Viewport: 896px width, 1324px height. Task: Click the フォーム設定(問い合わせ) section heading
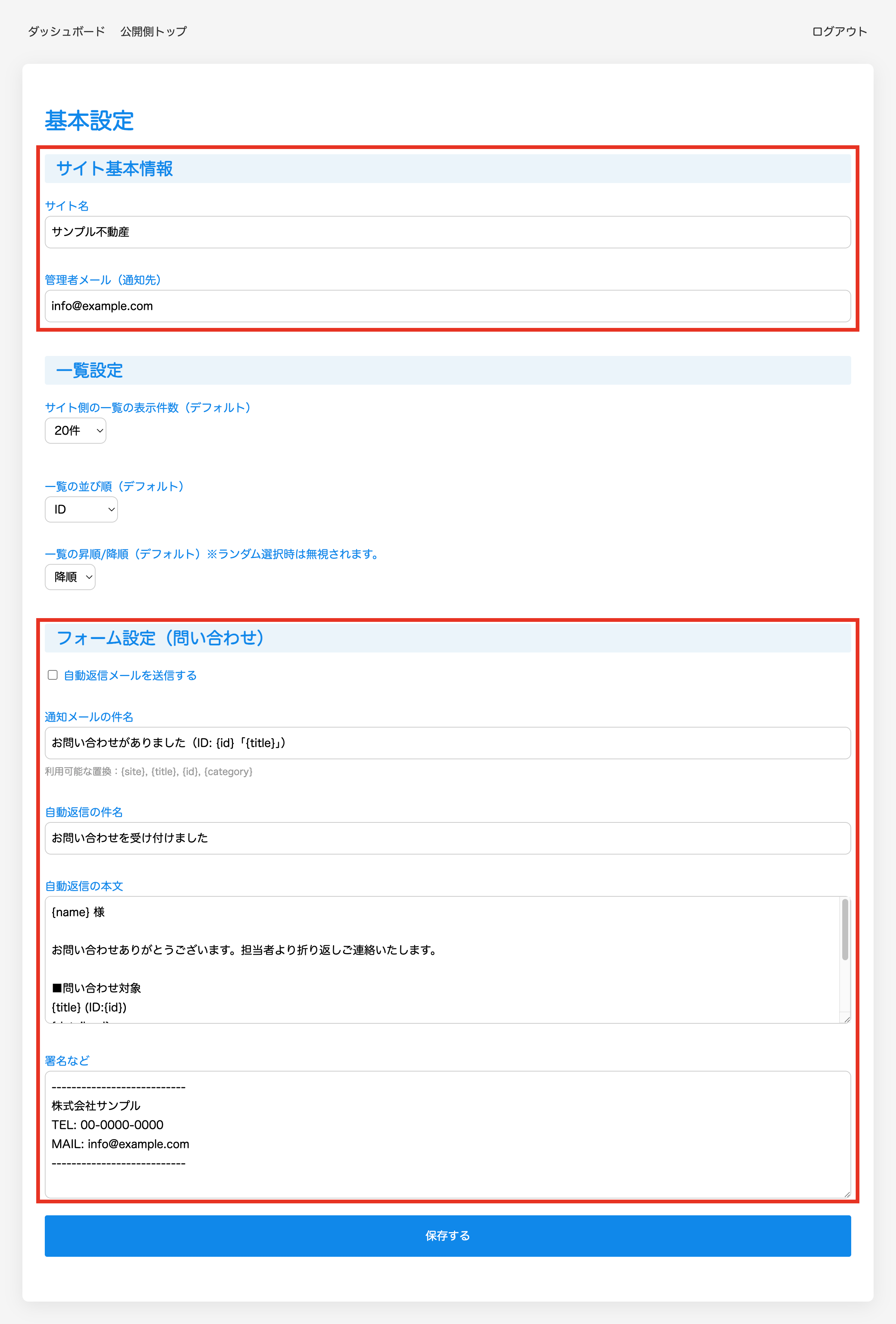click(x=160, y=638)
